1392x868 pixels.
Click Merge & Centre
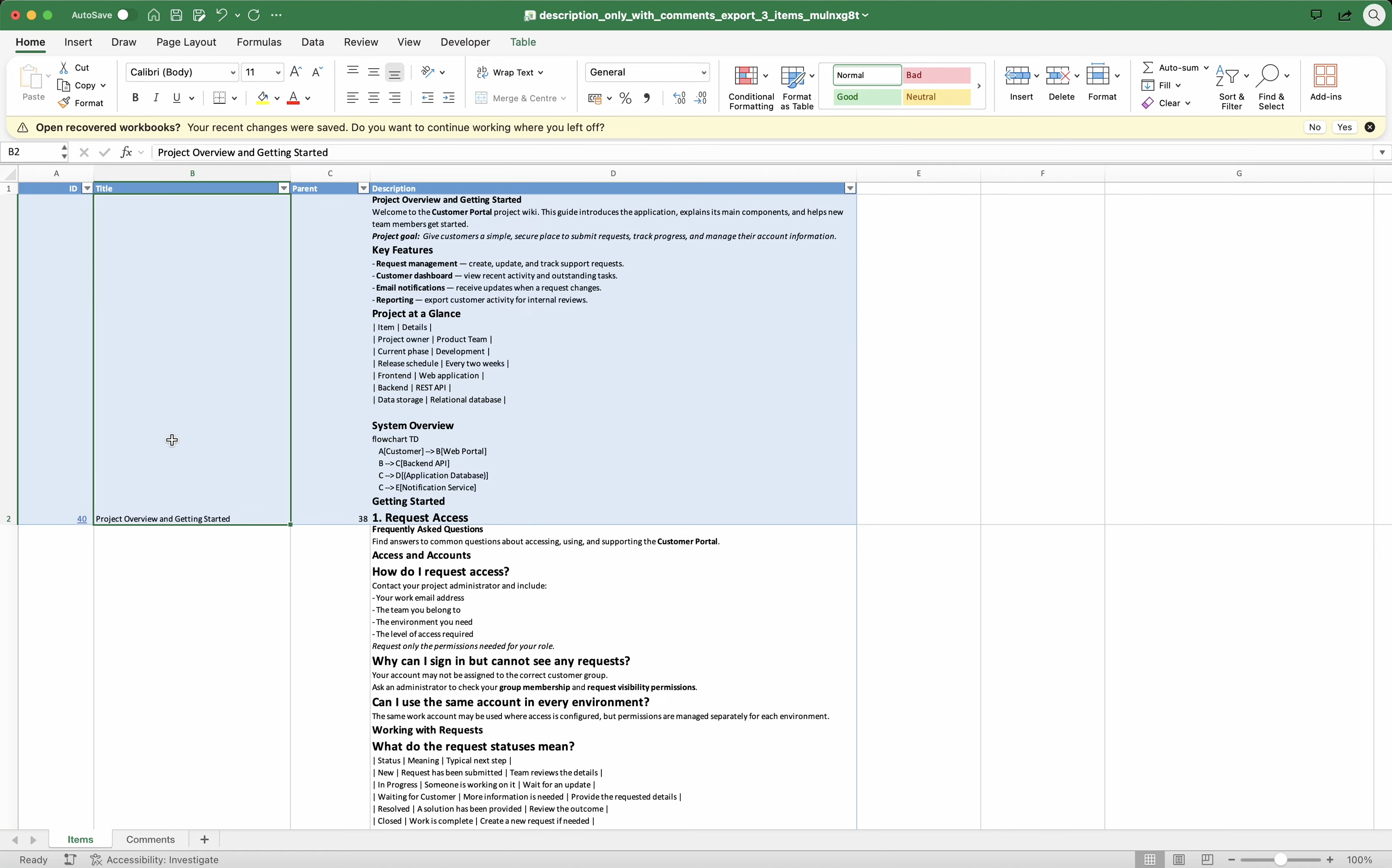pyautogui.click(x=521, y=98)
